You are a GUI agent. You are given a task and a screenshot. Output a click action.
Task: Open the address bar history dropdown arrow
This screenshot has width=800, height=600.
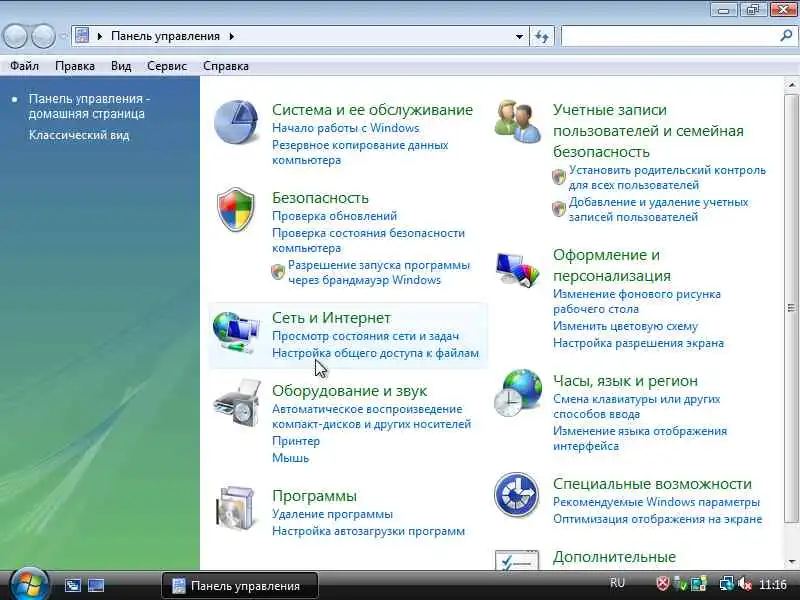coord(519,37)
